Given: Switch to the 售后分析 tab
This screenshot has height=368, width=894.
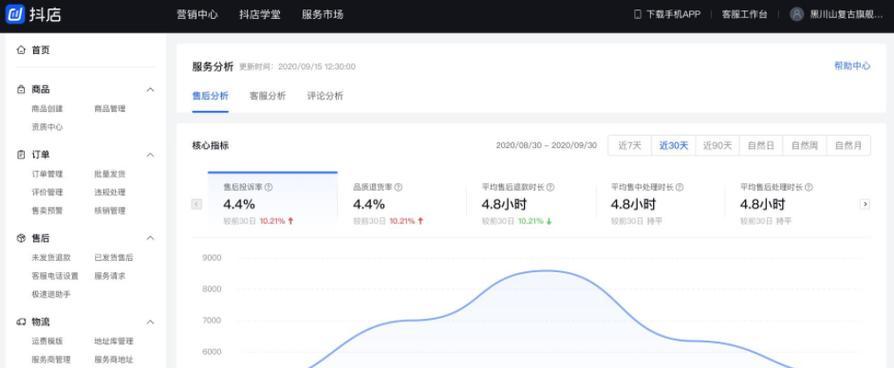Looking at the screenshot, I should point(210,96).
